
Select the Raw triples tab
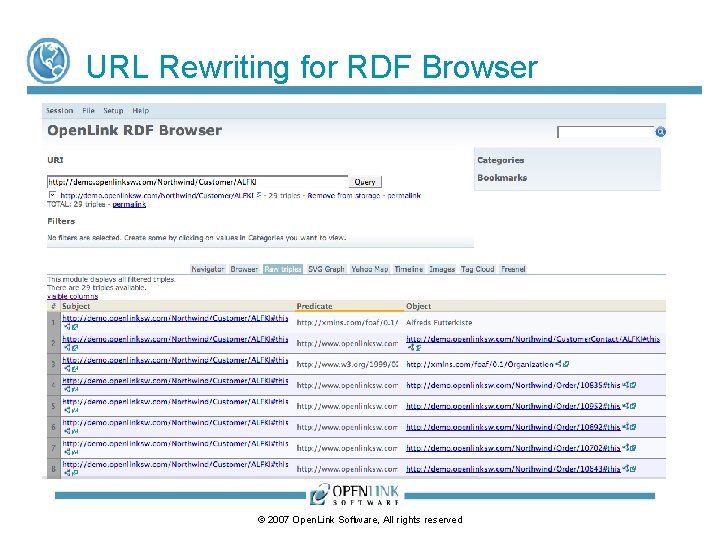[283, 269]
